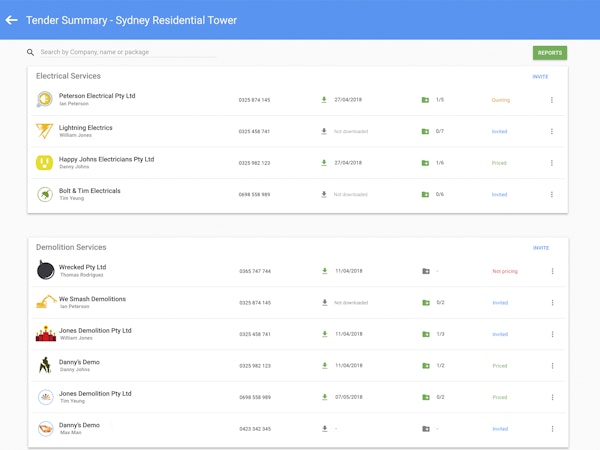
Task: Click Invite link in Electrical Services
Action: point(540,76)
